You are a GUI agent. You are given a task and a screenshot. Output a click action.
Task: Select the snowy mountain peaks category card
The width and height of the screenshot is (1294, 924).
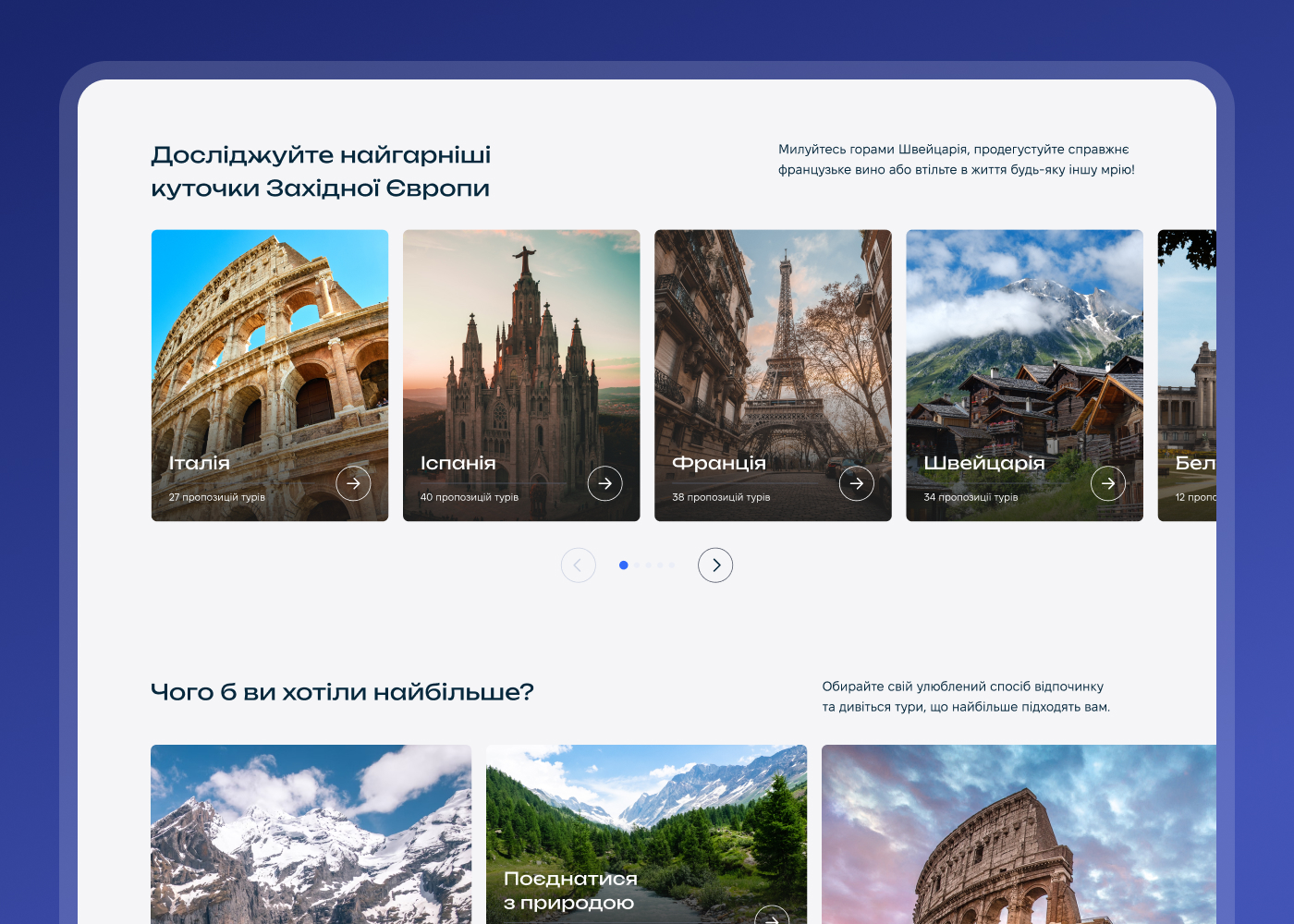click(x=311, y=832)
